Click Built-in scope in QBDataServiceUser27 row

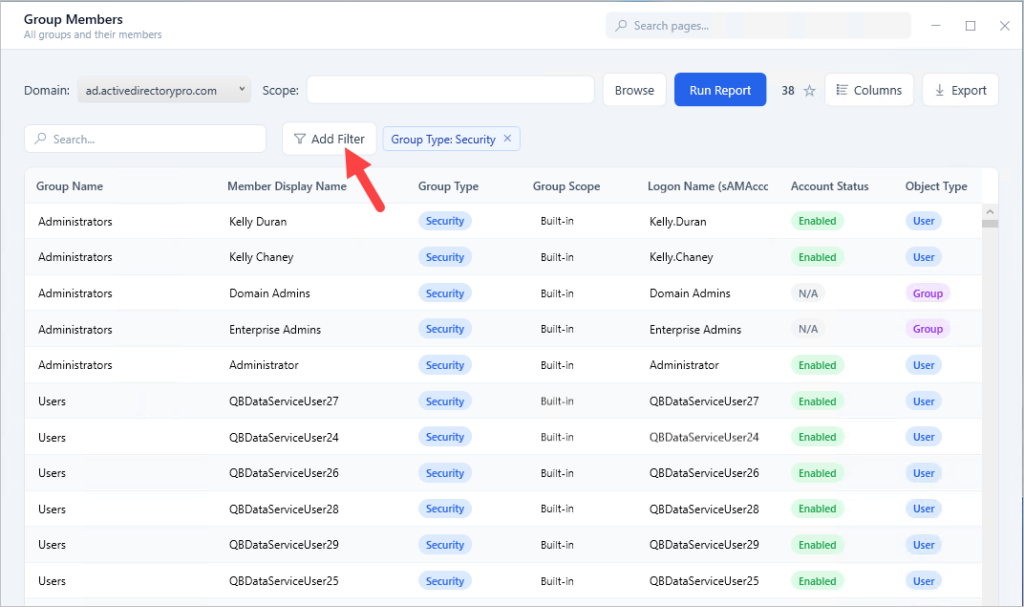[x=557, y=401]
